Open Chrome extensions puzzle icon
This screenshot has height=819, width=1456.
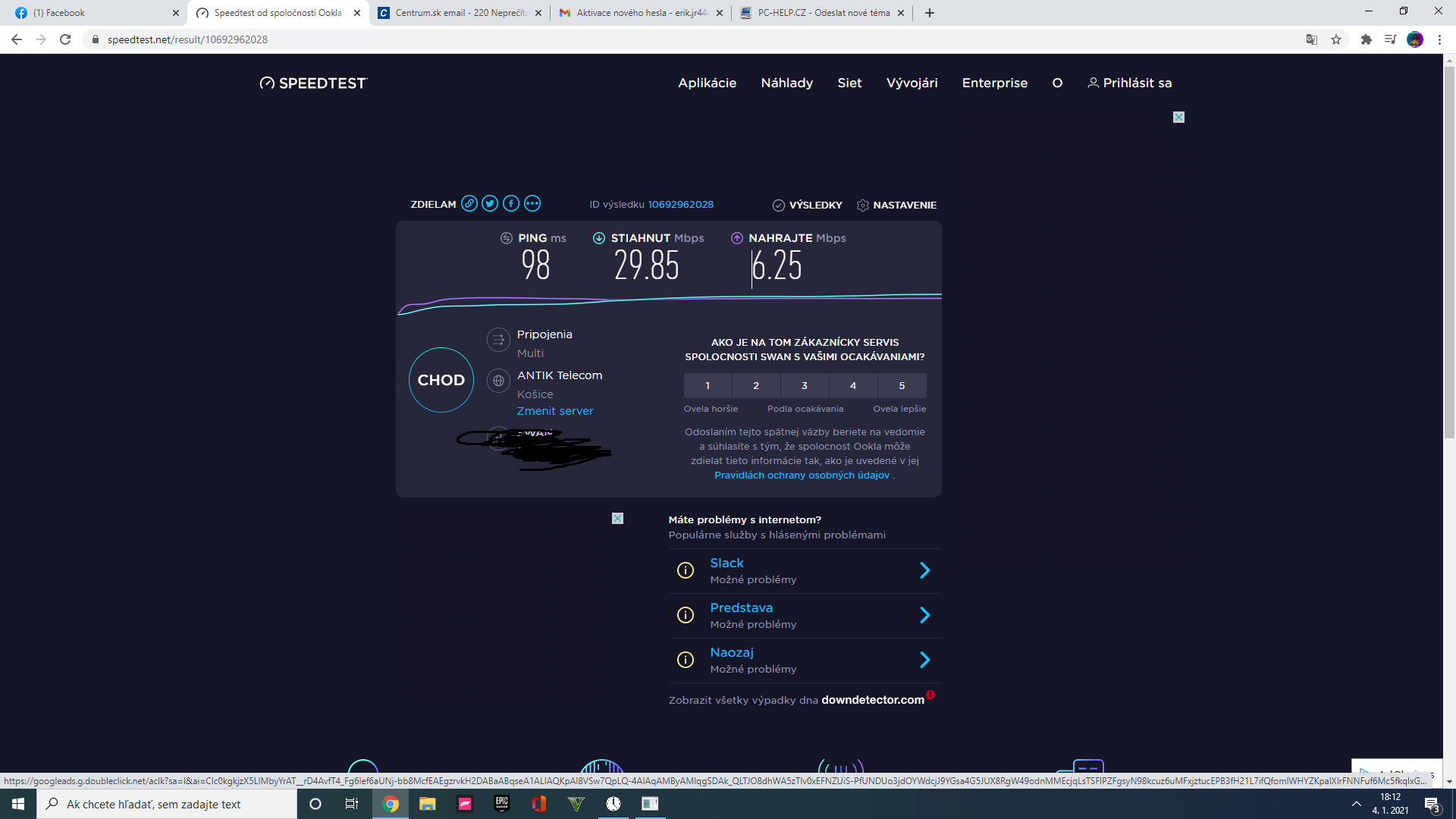tap(1366, 39)
